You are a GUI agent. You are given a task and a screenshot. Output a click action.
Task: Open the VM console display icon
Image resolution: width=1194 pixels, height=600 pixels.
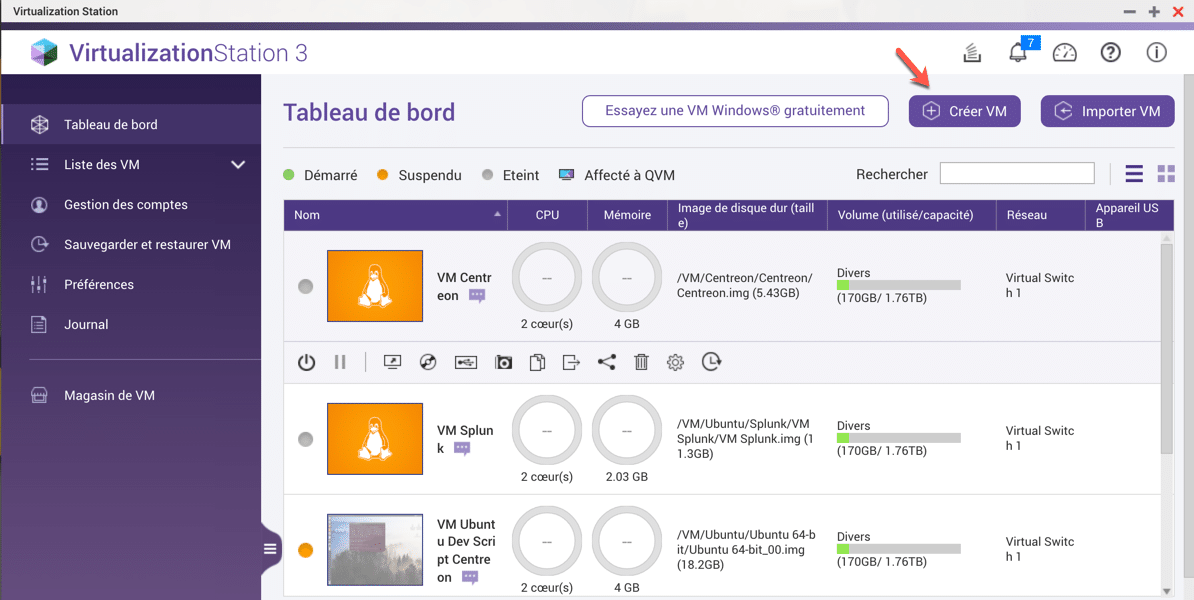392,362
